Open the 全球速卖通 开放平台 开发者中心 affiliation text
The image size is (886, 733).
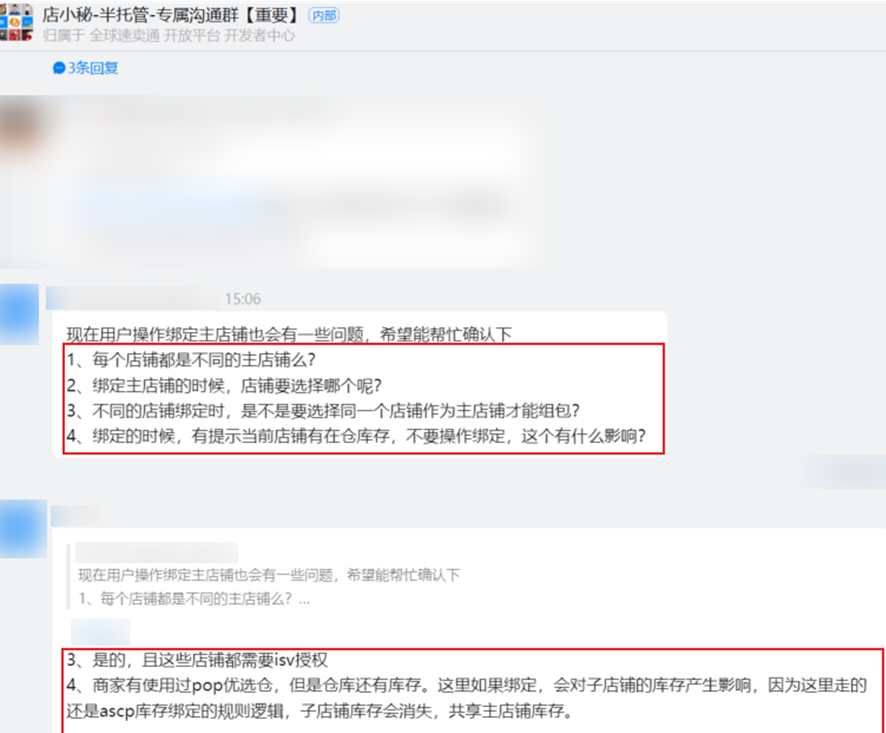[169, 36]
